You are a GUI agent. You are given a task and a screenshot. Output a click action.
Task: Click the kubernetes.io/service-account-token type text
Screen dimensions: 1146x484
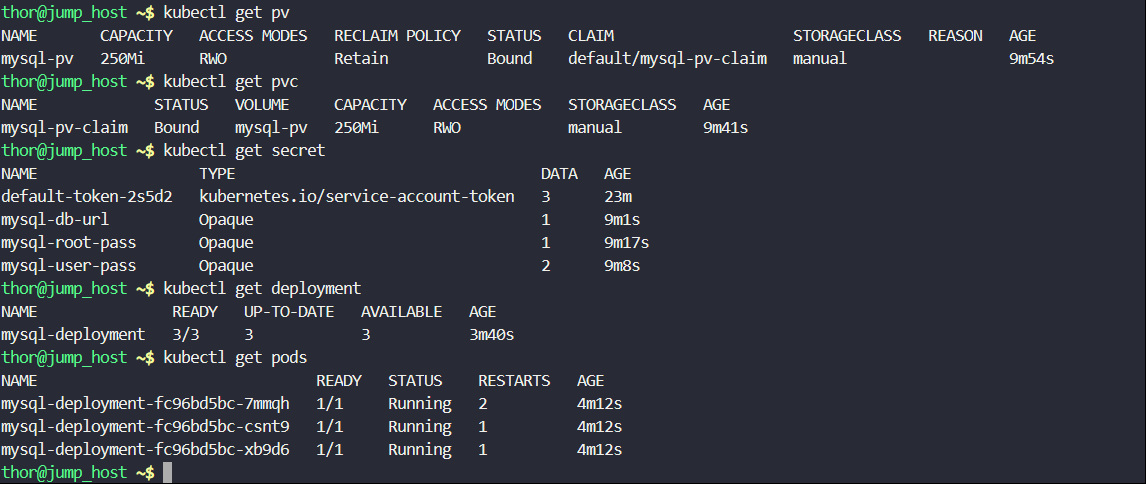pos(357,196)
